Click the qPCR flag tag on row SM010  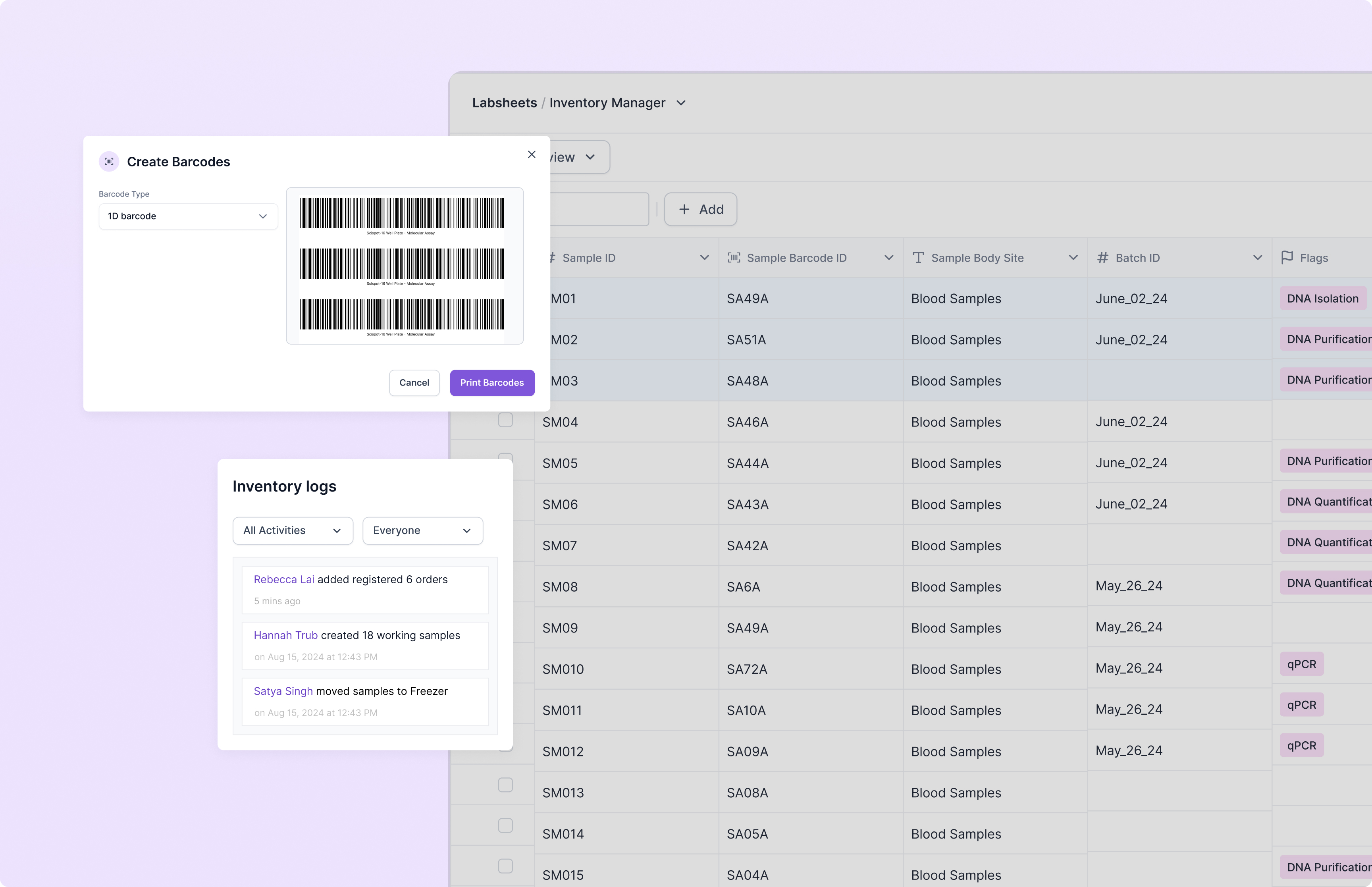coord(1302,663)
